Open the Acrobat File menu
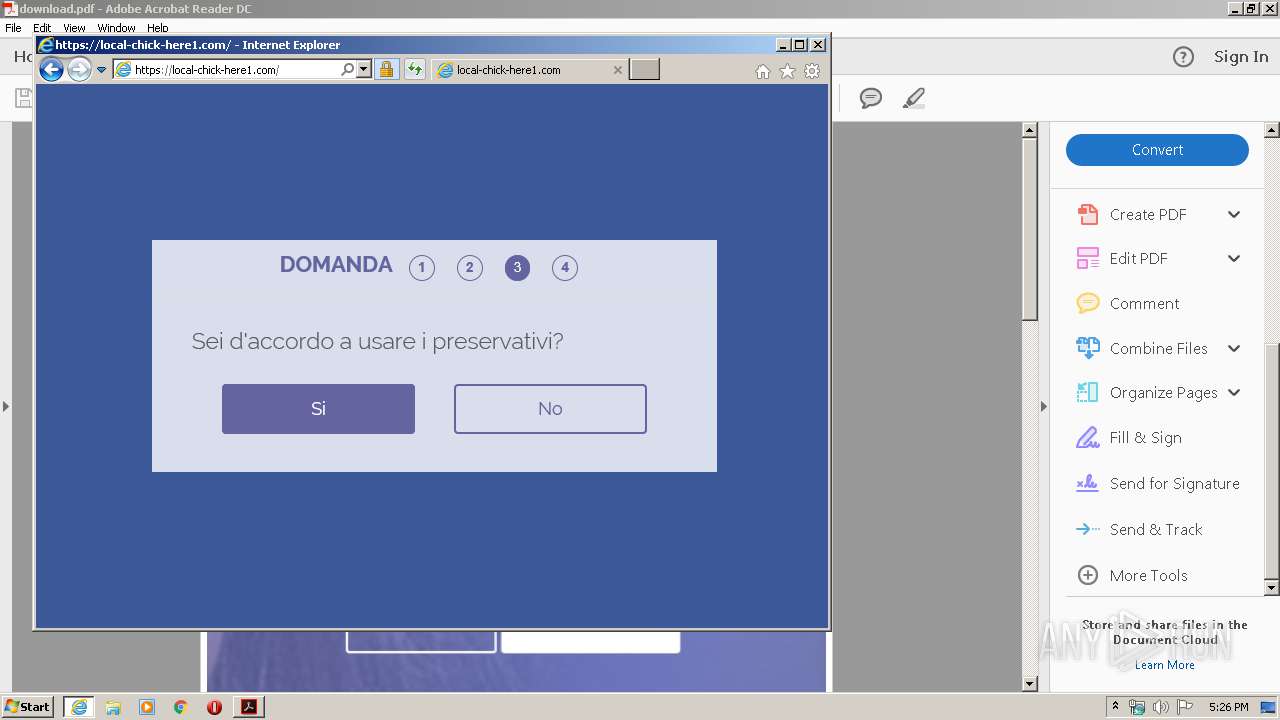1280x720 pixels. point(13,28)
